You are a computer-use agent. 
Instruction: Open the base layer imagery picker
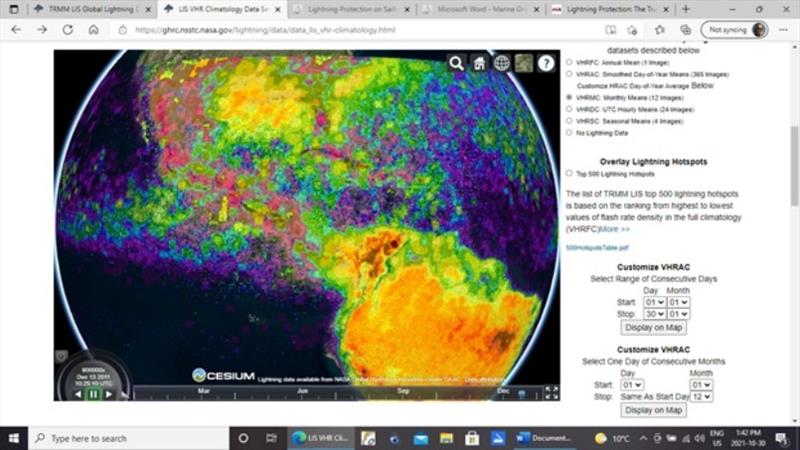click(x=524, y=63)
